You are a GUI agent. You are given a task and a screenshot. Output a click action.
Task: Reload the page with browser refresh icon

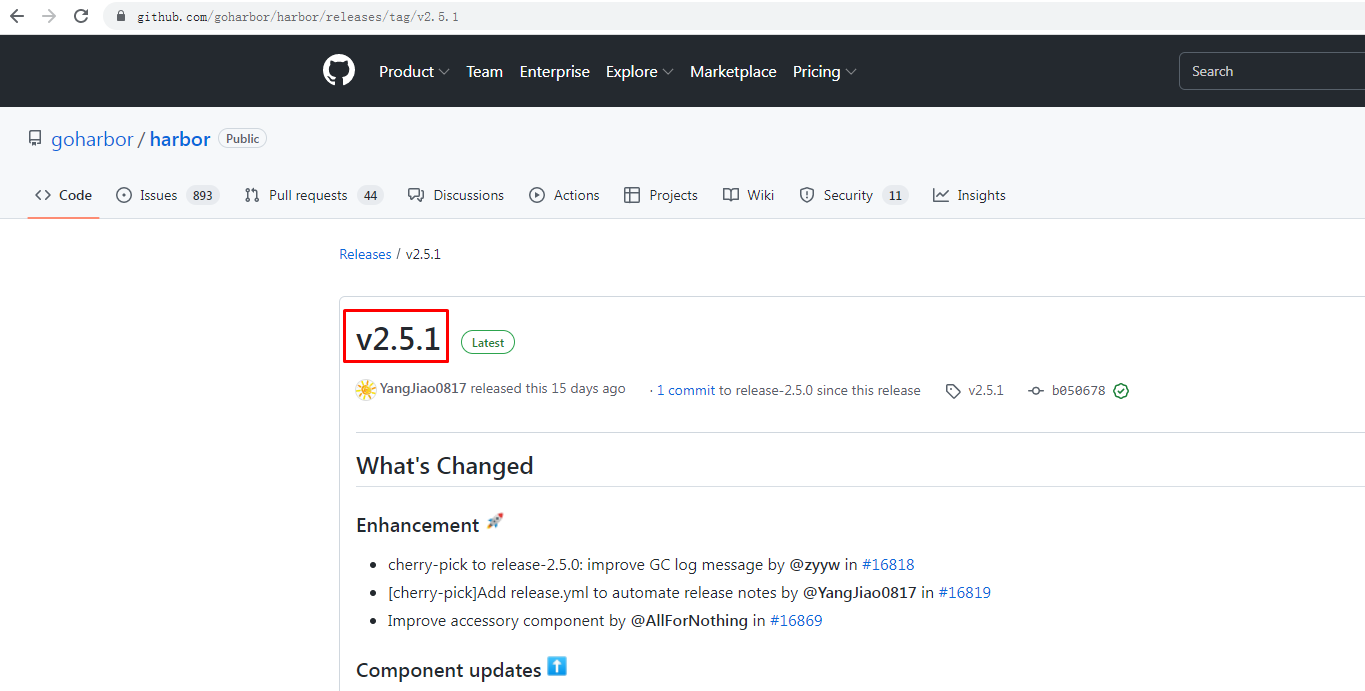pos(82,16)
